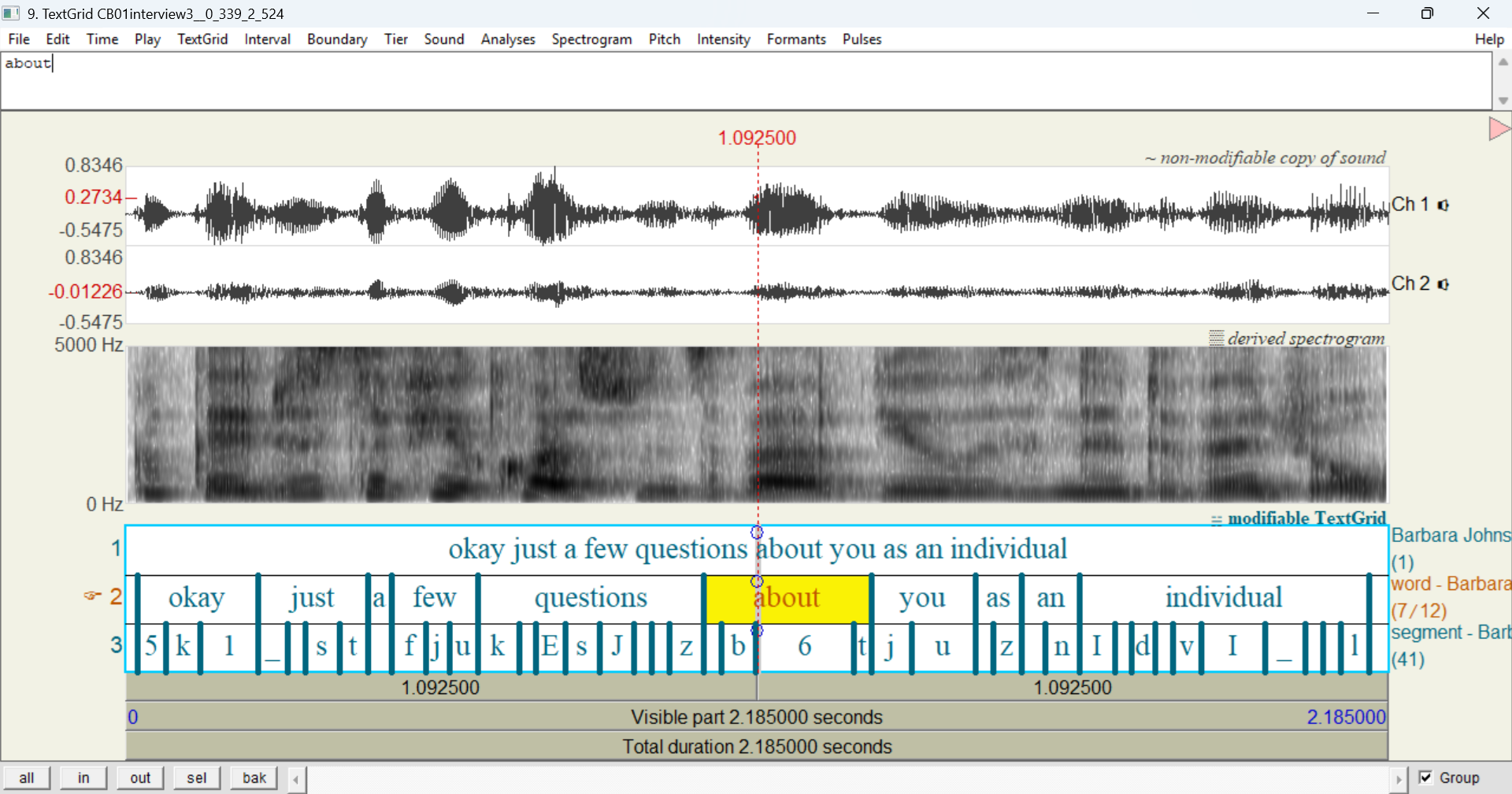The image size is (1512, 794).
Task: Open the Spectrogram menu
Action: point(591,39)
